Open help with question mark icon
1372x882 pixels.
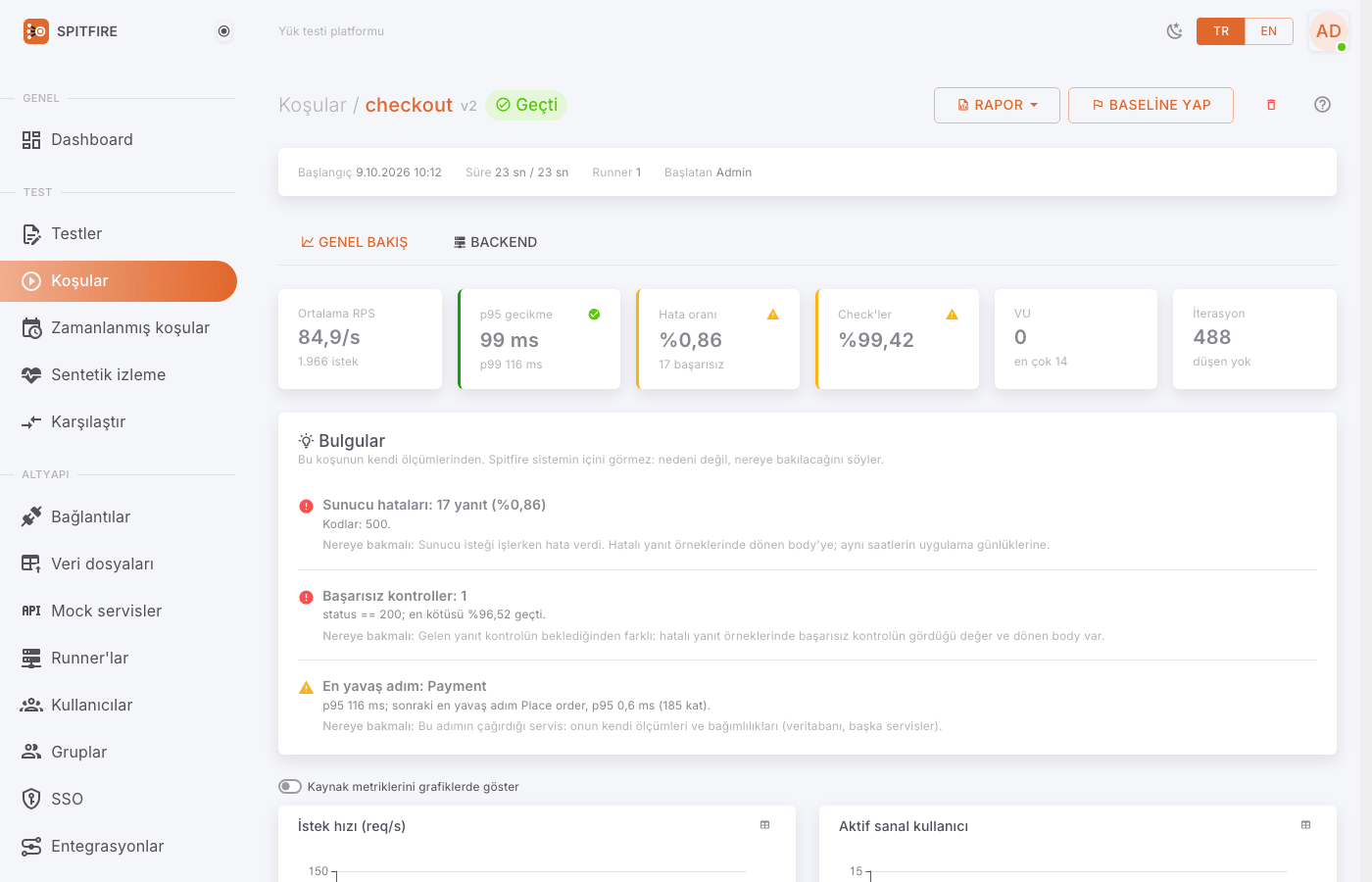[1322, 105]
